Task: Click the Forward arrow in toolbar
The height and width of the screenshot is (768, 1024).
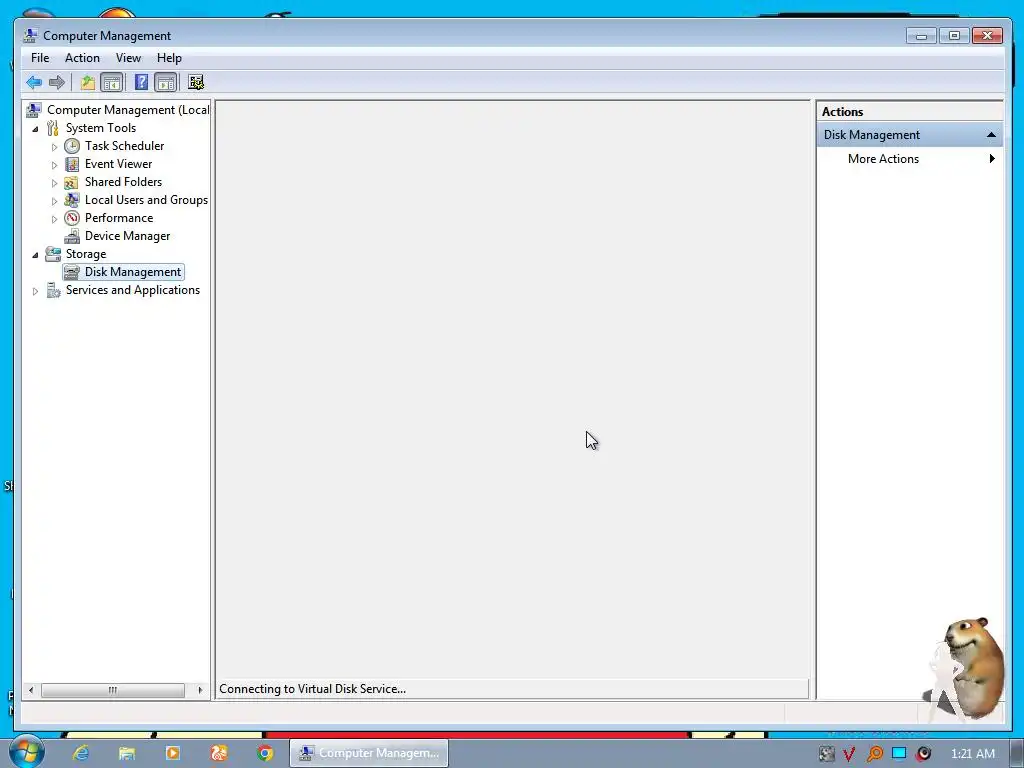Action: pos(57,82)
